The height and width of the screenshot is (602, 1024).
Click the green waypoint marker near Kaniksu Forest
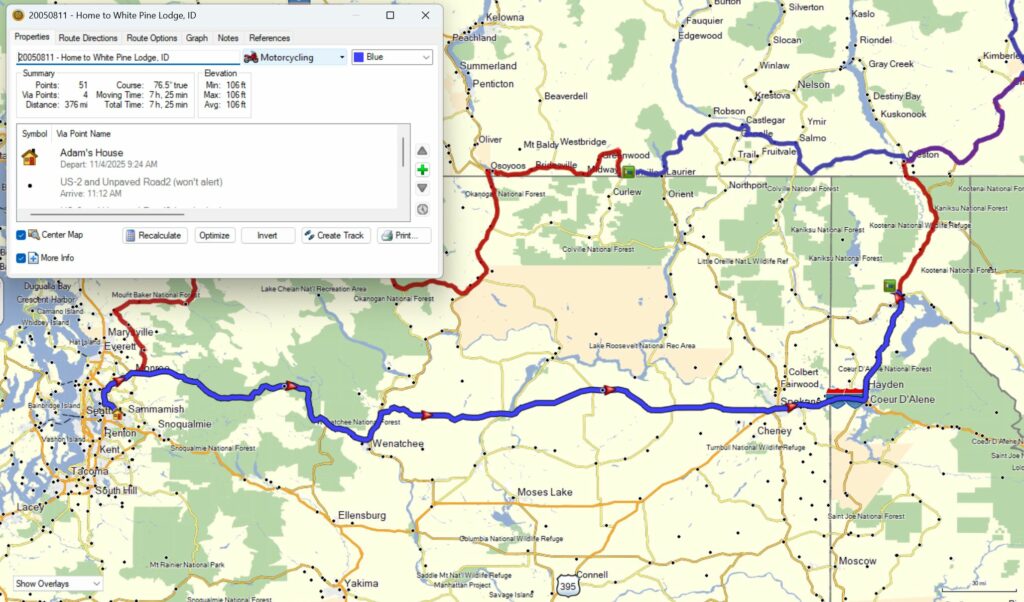[889, 286]
